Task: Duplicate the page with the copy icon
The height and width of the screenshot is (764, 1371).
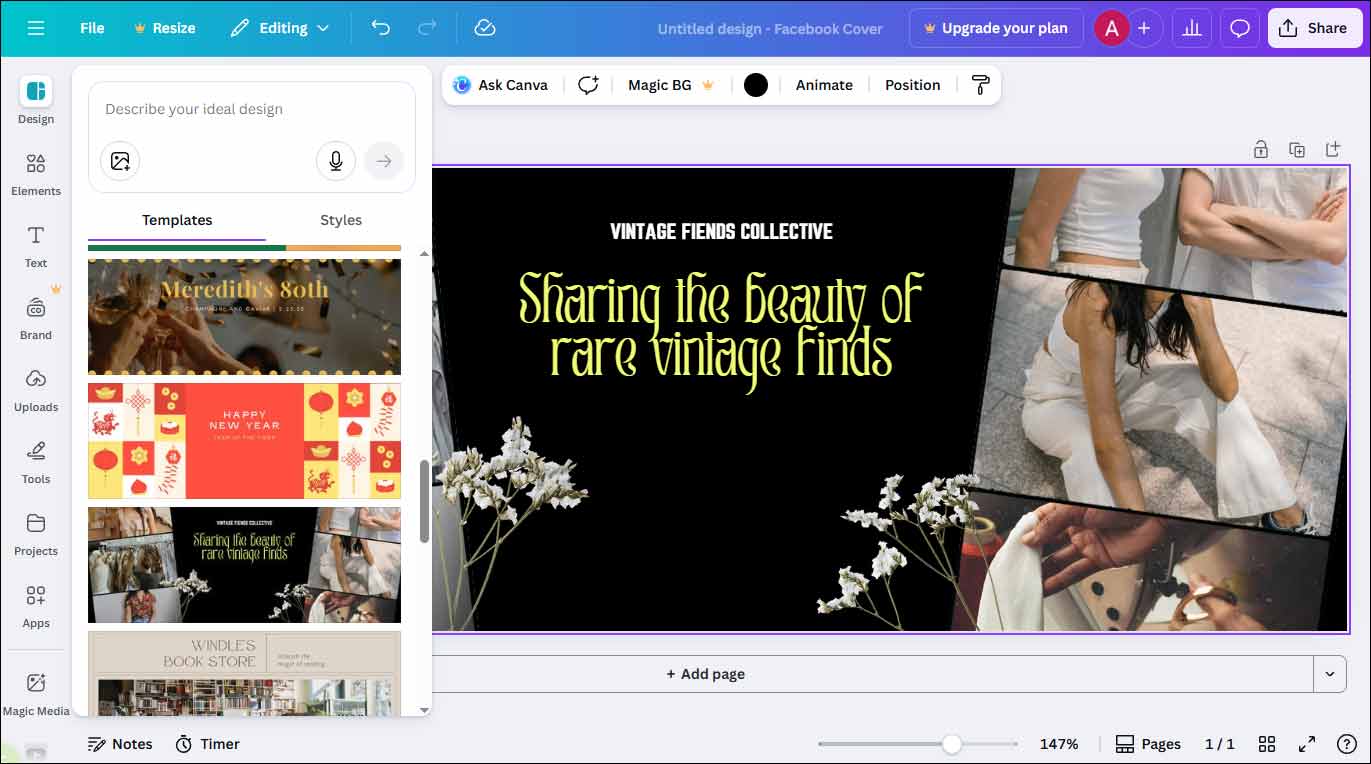Action: pos(1297,148)
